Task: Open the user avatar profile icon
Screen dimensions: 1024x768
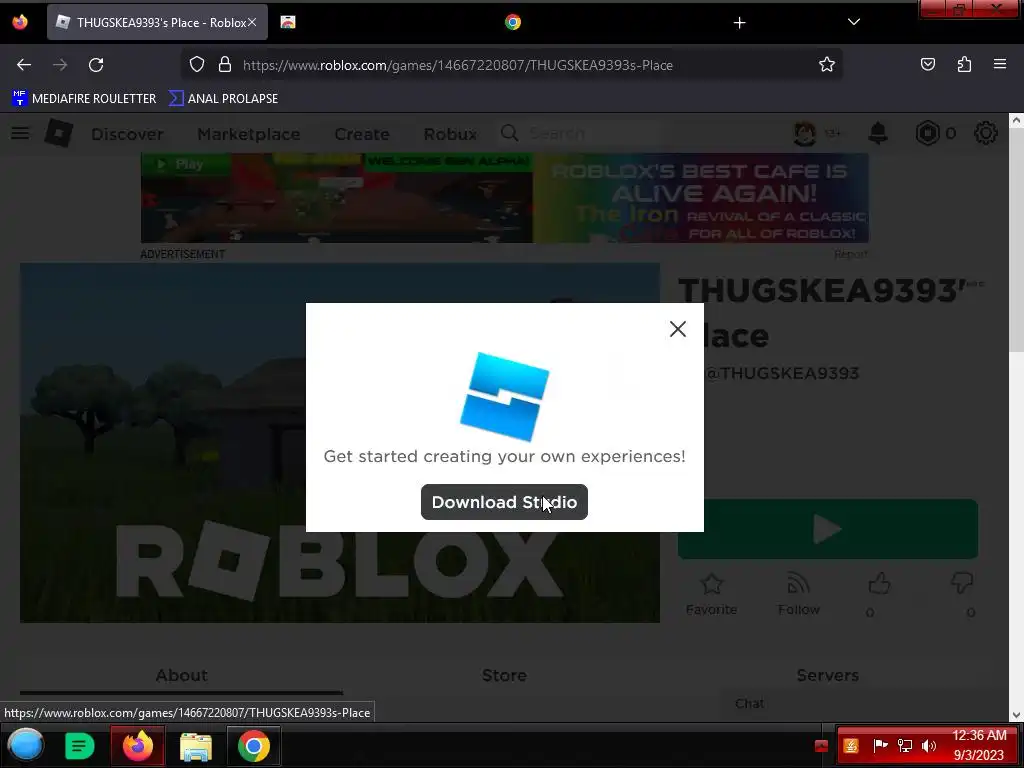Action: 805,133
